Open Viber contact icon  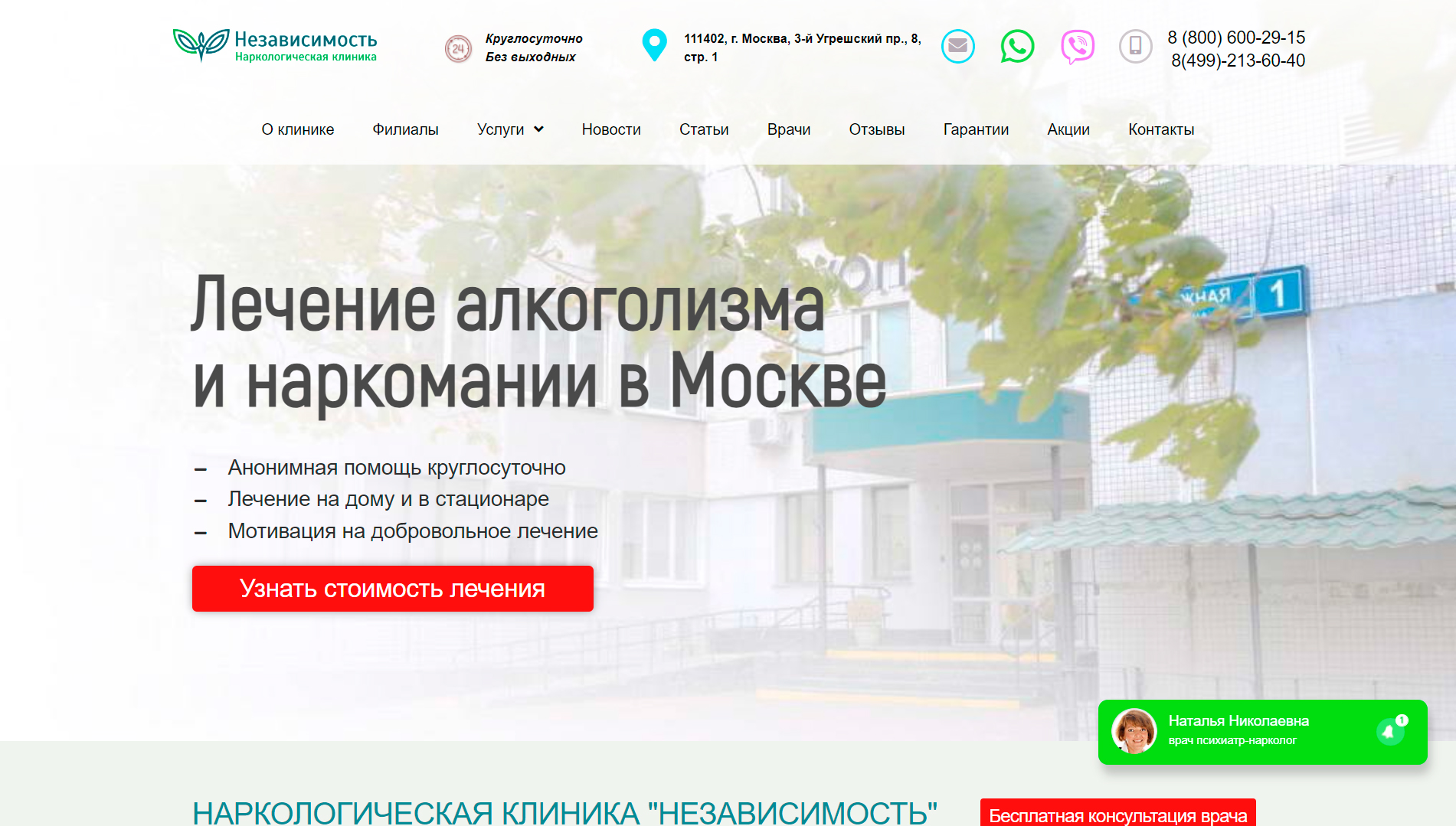(1077, 47)
